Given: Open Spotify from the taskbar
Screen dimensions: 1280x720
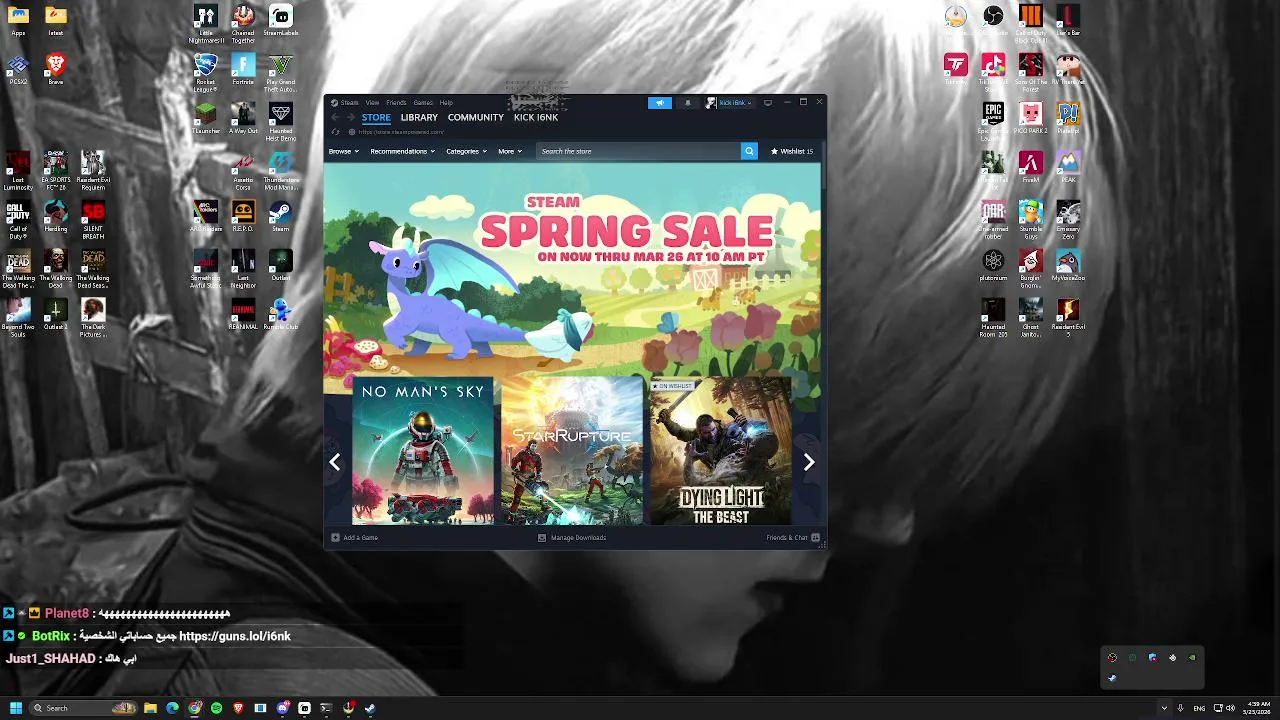Looking at the screenshot, I should [216, 708].
